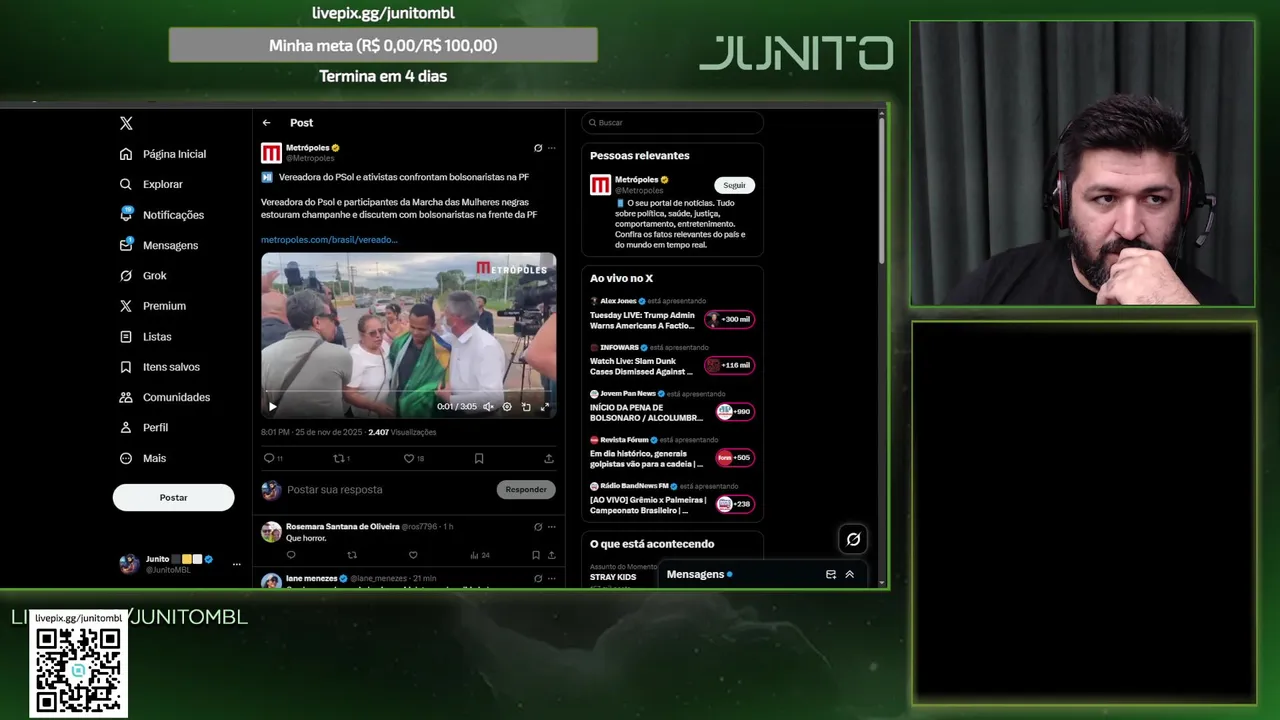Reply to Rosemara Santana de Oliveira's comment
This screenshot has height=720, width=1280.
pos(291,555)
